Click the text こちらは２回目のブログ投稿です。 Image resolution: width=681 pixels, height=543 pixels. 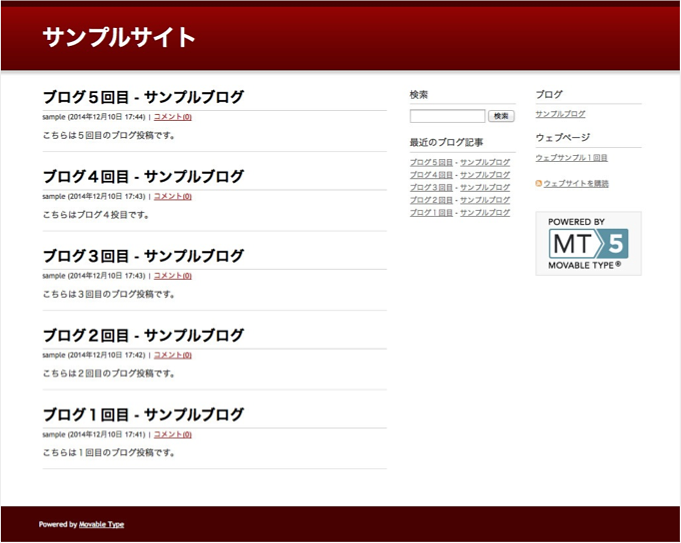point(109,374)
